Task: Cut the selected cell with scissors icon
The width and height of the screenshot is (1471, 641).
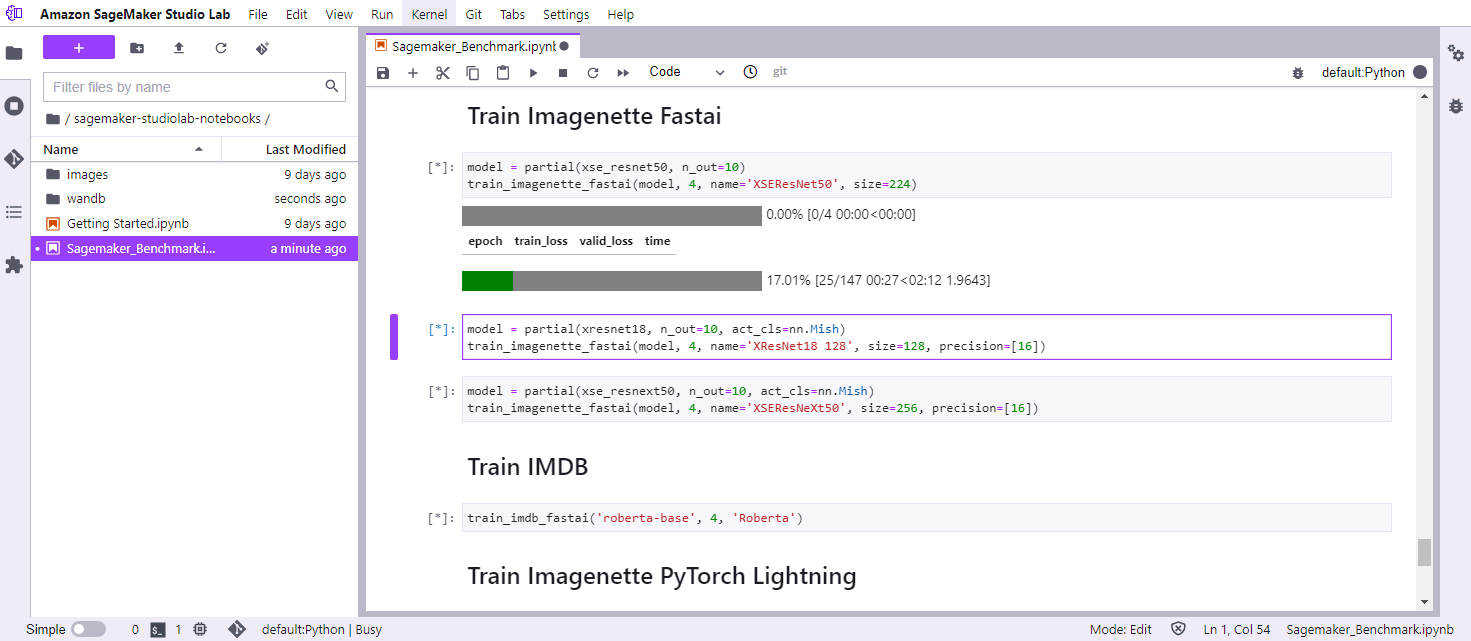Action: point(443,73)
